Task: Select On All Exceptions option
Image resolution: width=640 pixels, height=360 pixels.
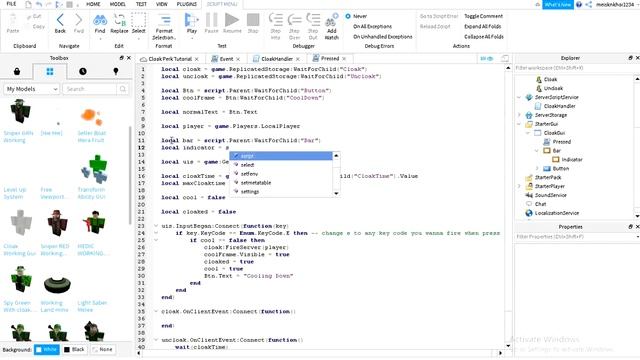Action: tap(372, 26)
